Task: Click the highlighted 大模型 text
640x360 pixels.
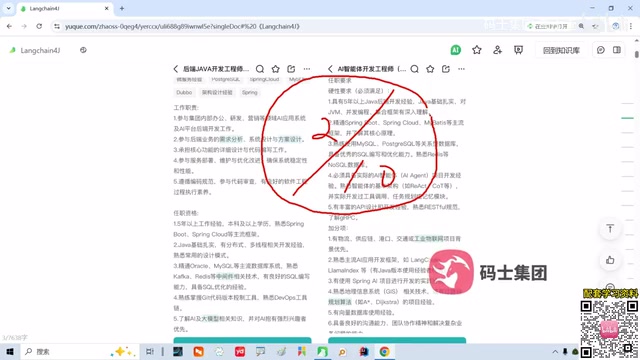Action: (x=210, y=318)
